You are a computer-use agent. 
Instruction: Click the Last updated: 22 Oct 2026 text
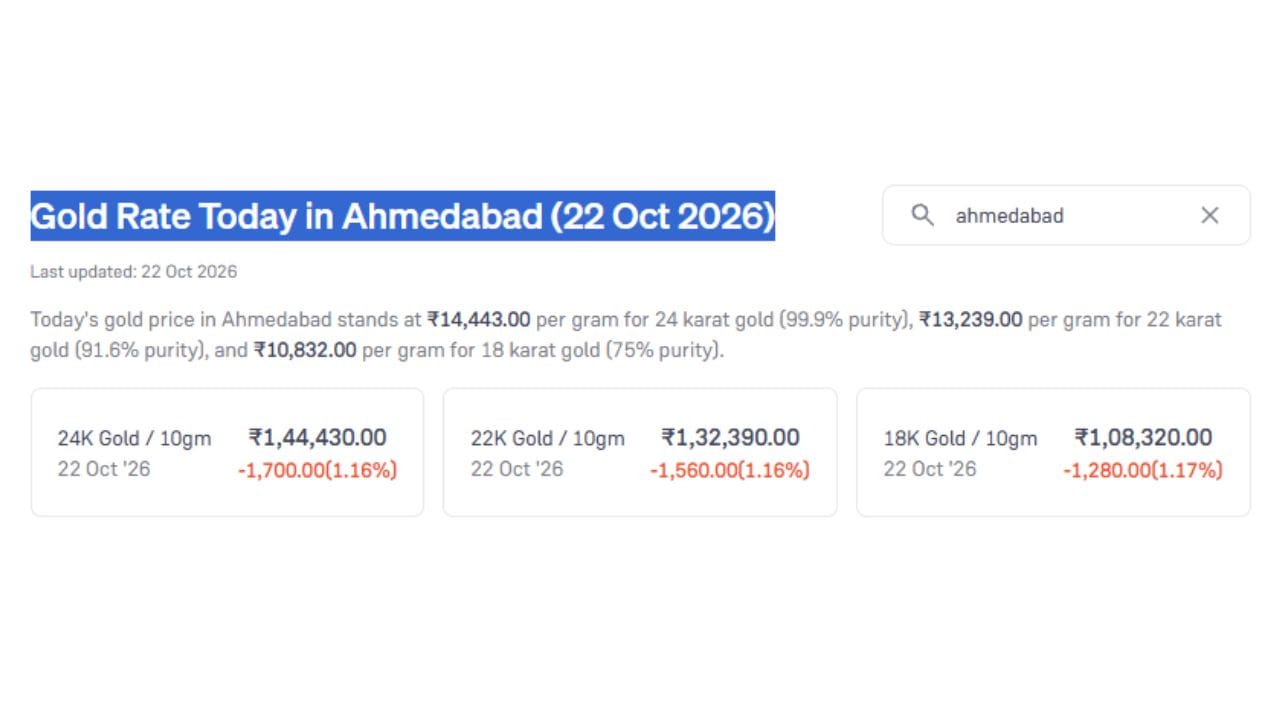tap(133, 272)
